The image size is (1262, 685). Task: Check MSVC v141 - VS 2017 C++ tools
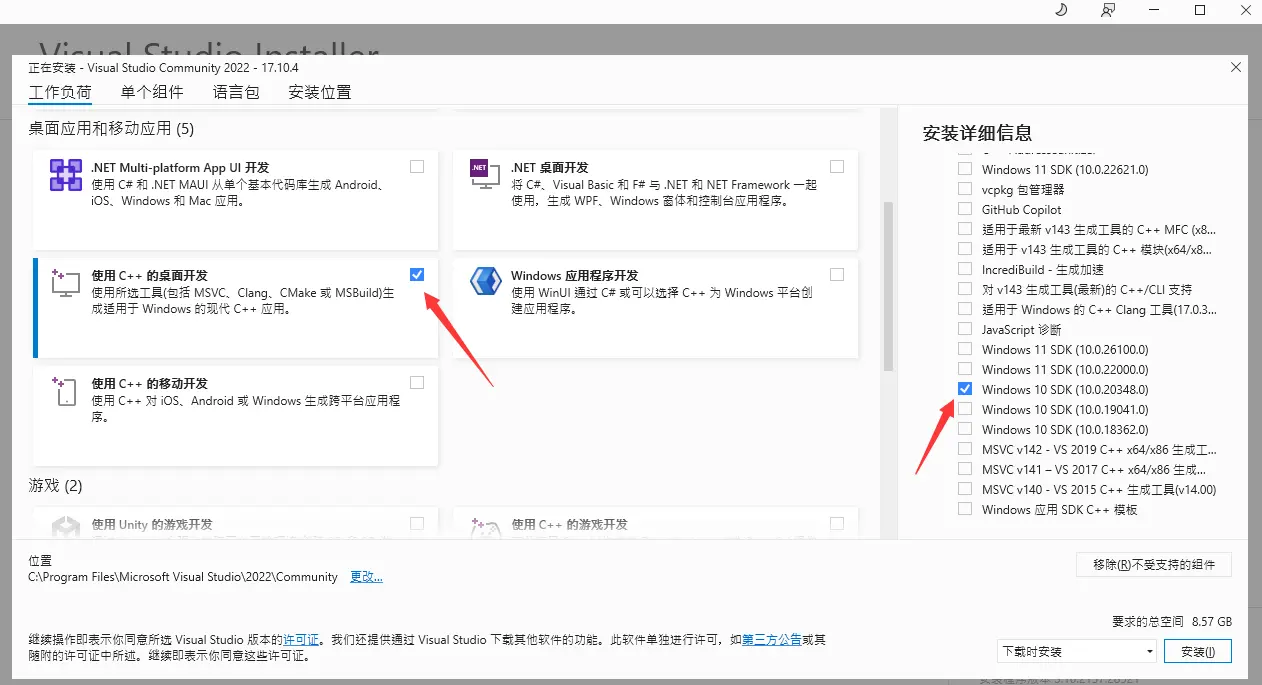pos(965,469)
